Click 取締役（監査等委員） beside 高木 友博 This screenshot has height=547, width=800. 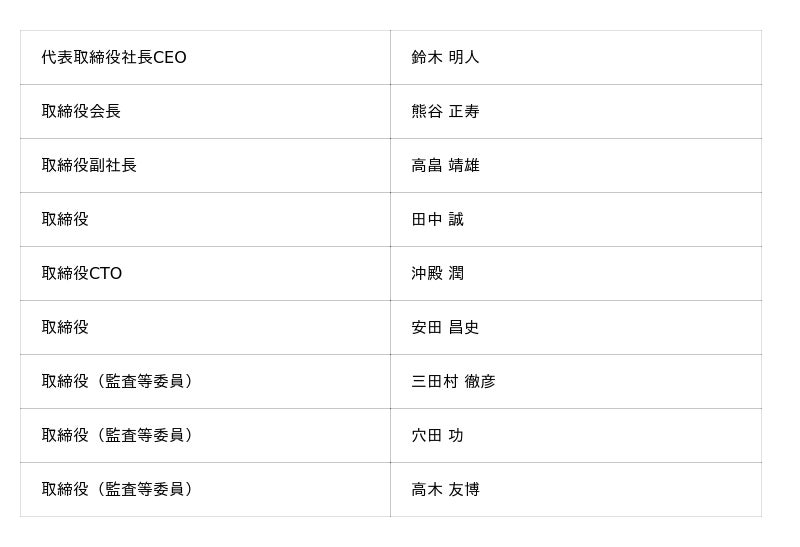(120, 490)
